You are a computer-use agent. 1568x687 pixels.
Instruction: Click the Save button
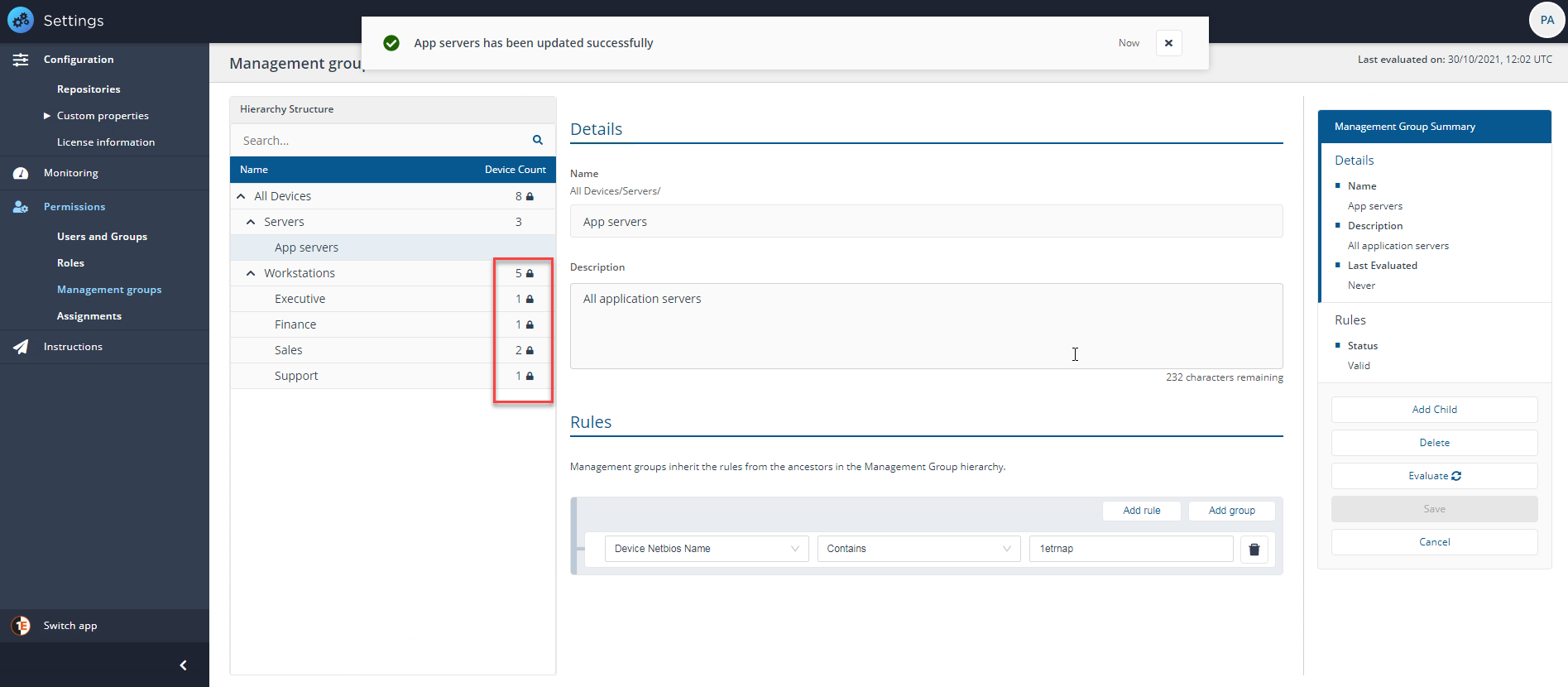pyautogui.click(x=1434, y=509)
